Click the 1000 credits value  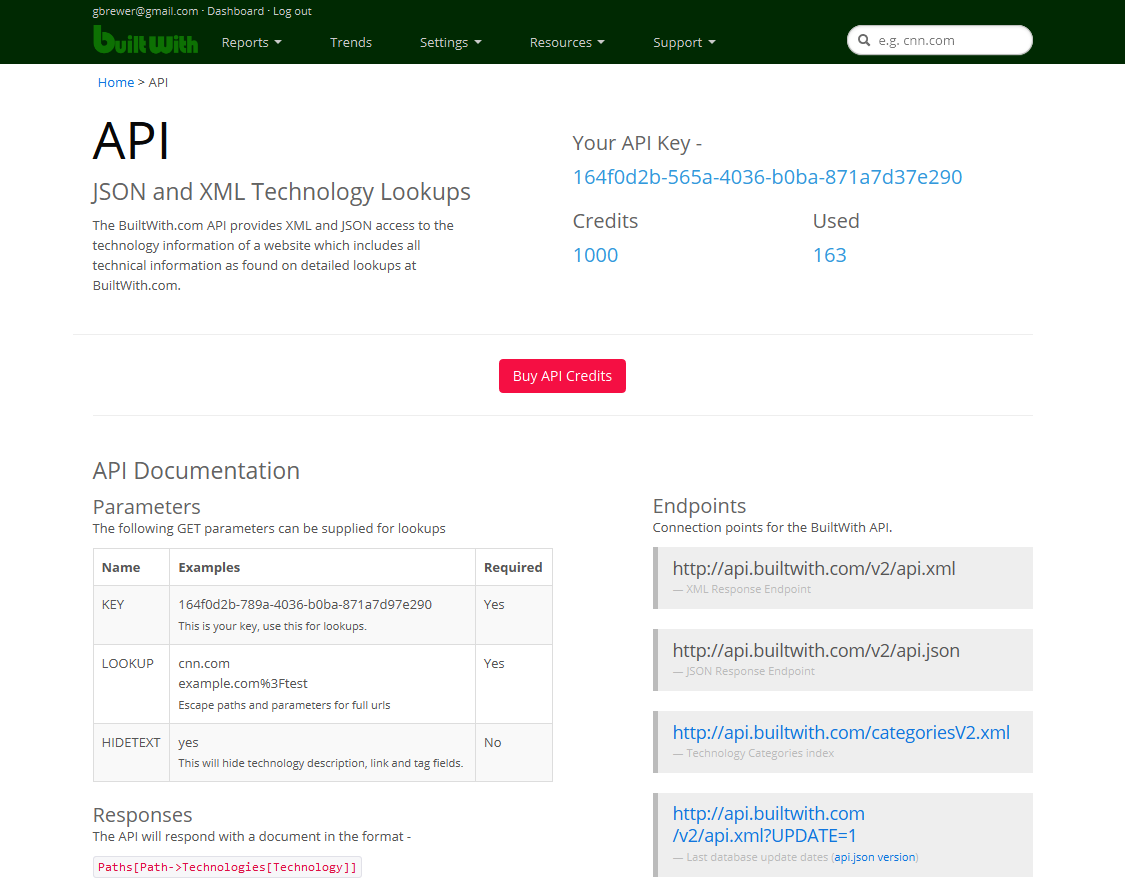tap(595, 255)
